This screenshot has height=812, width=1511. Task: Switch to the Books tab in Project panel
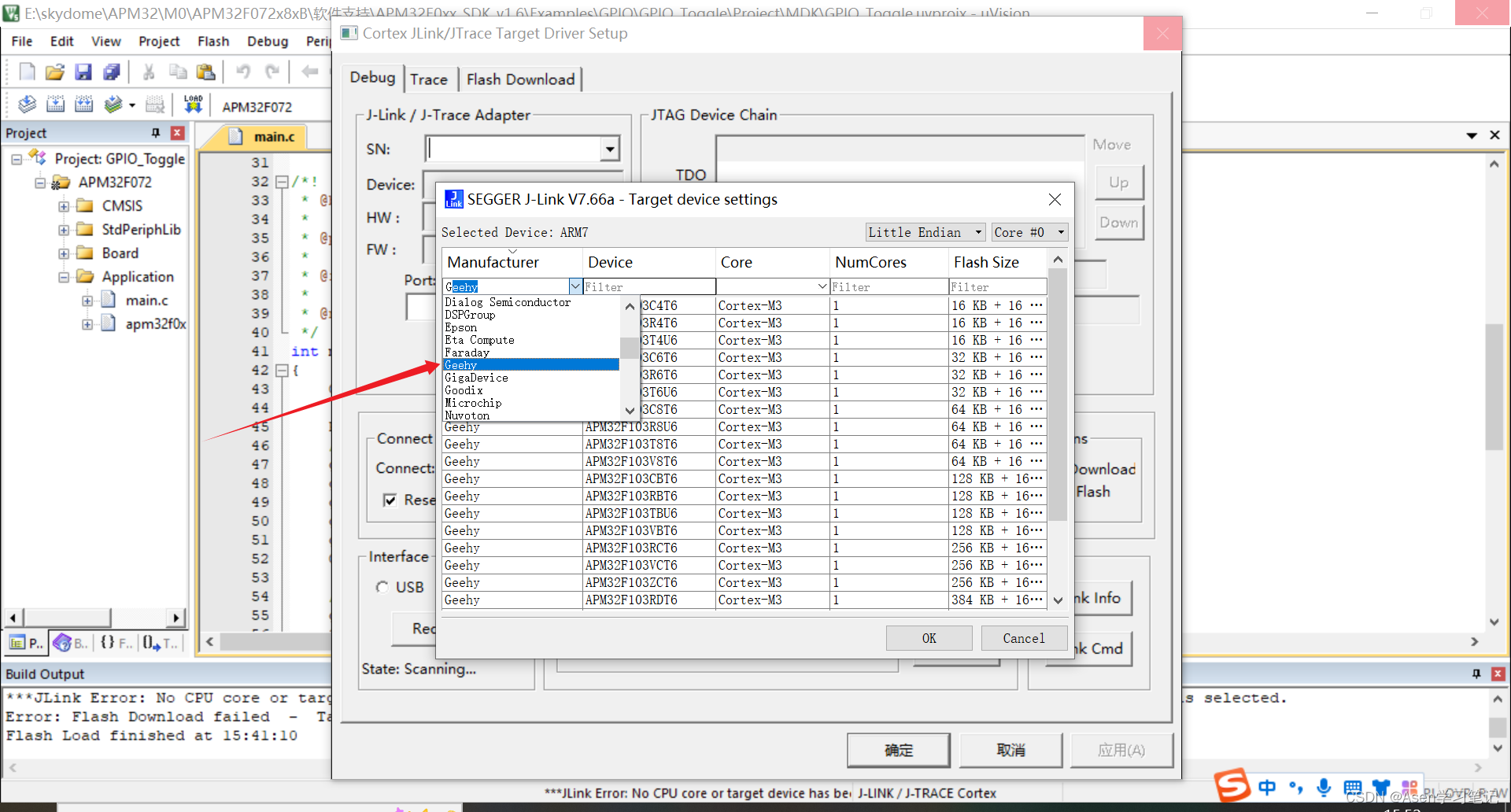71,644
